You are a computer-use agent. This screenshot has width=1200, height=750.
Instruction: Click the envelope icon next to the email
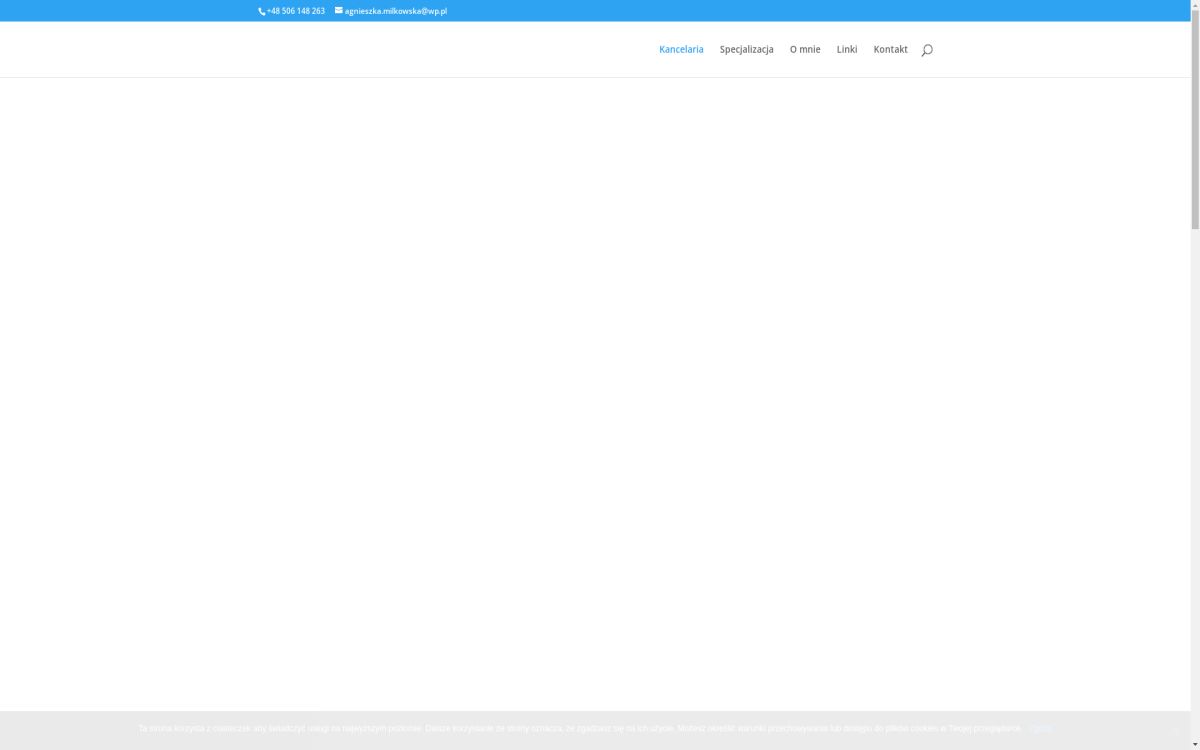338,11
